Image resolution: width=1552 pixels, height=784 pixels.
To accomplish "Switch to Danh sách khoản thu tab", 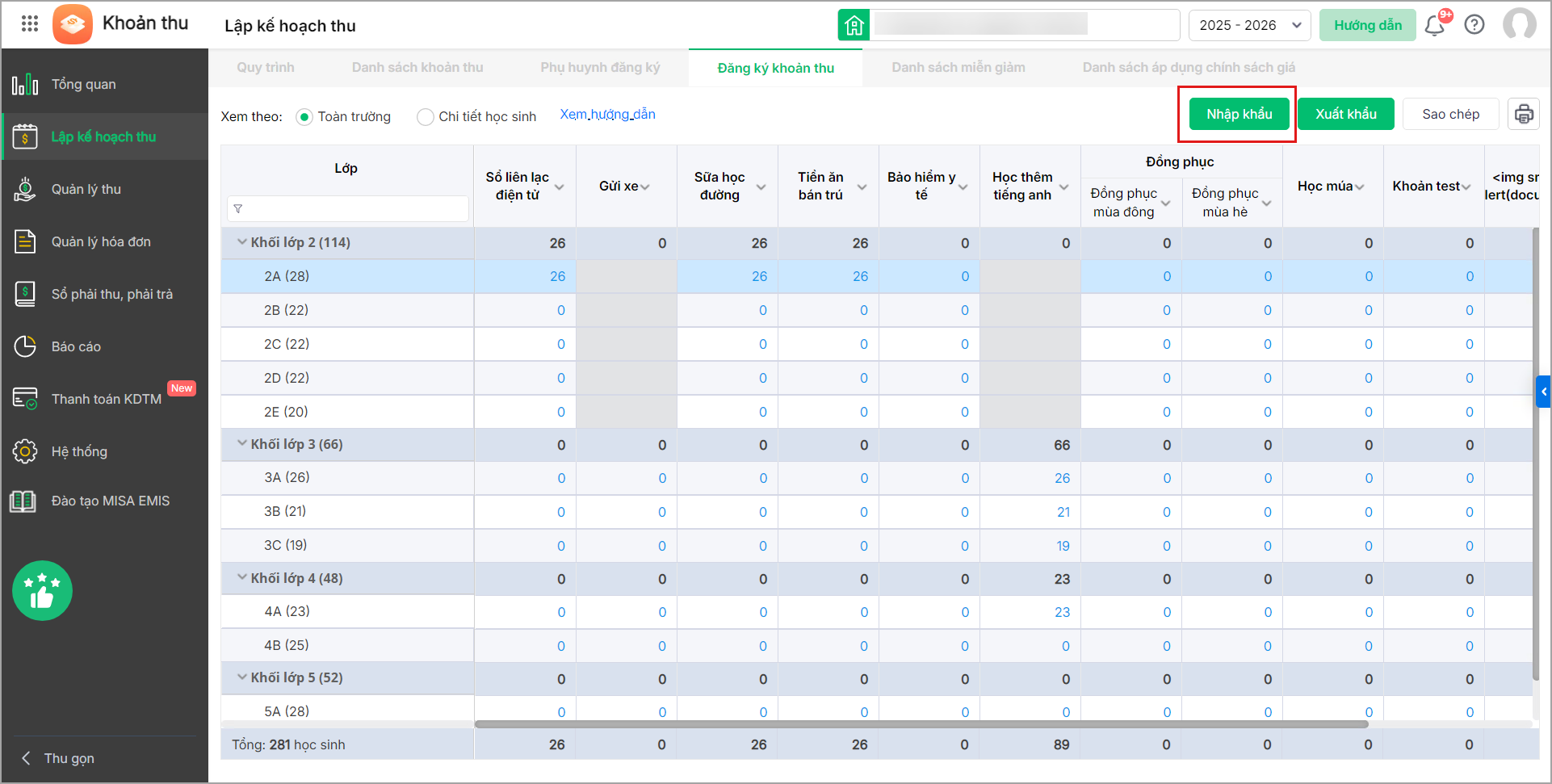I will click(x=417, y=68).
